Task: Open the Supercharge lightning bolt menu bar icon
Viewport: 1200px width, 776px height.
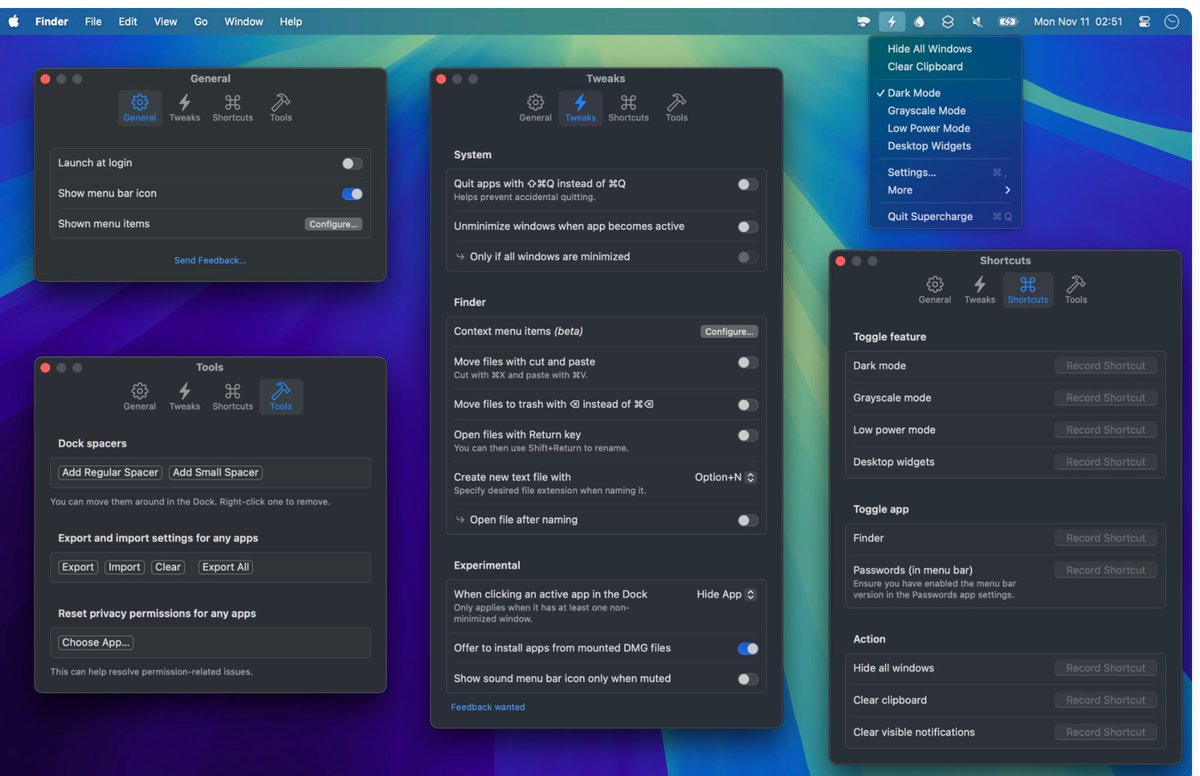Action: click(x=892, y=21)
